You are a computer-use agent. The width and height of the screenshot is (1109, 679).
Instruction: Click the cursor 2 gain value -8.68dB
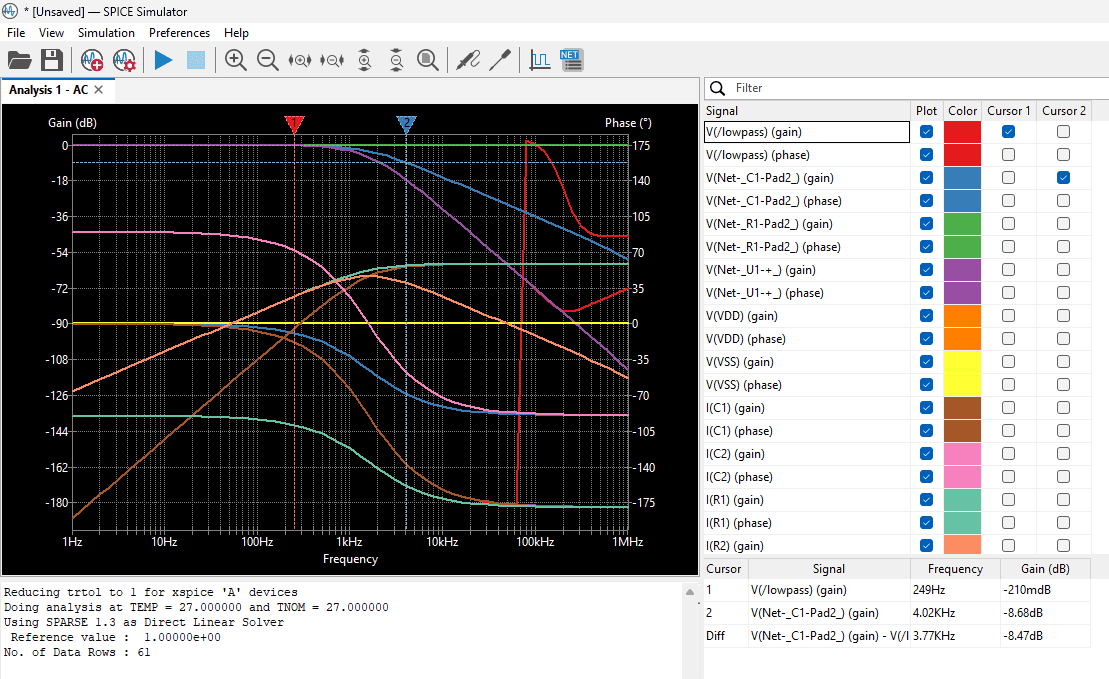pos(1023,613)
